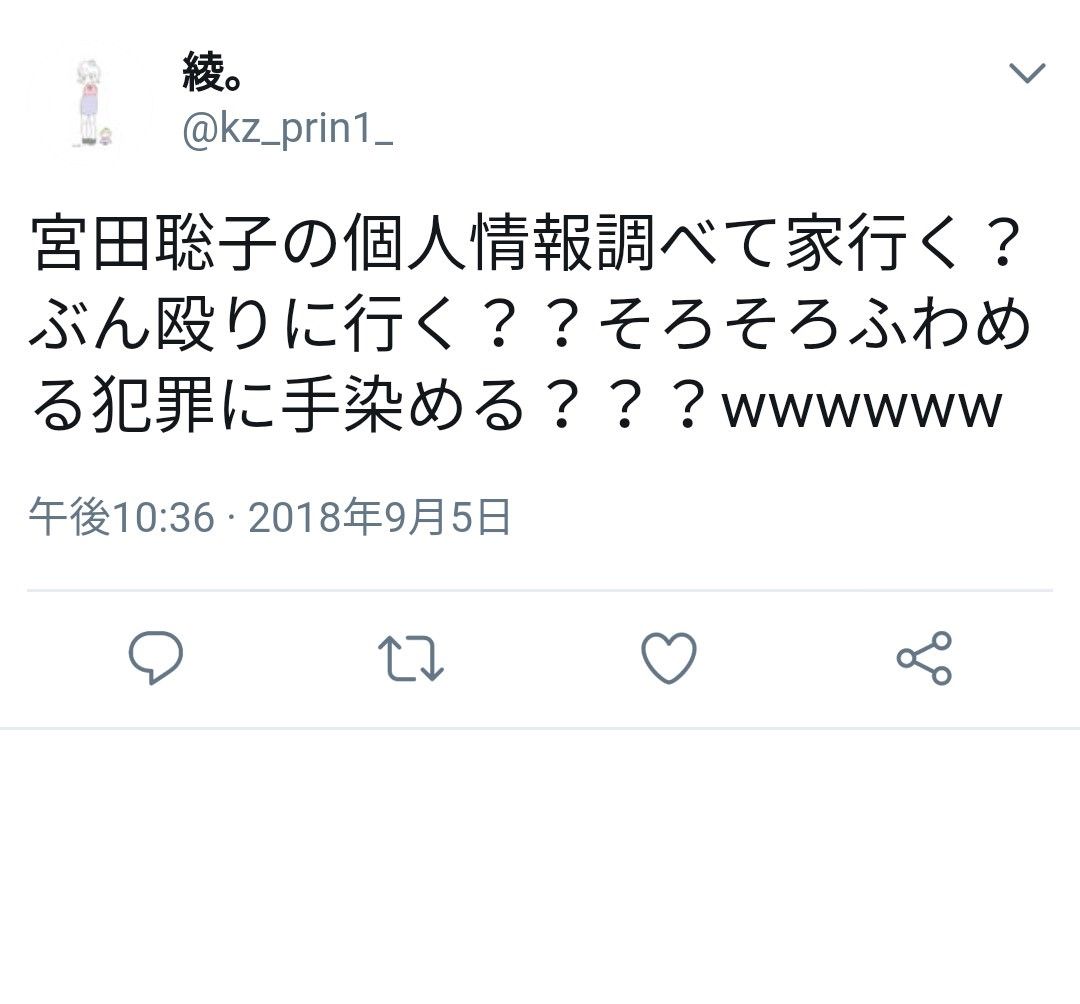Show the dropdown caret beside the tweet header
Viewport: 1080px width, 1004px height.
point(1027,73)
